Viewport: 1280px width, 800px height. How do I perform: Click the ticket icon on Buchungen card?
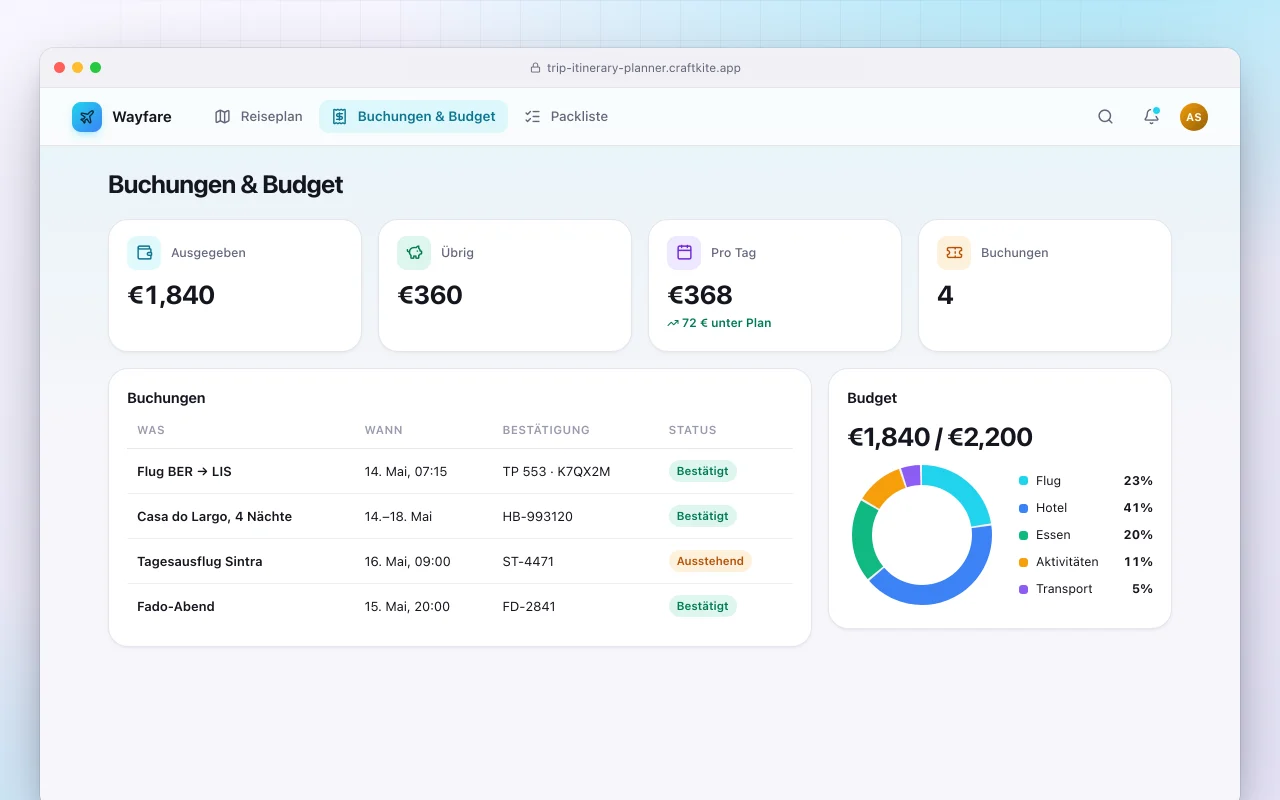[954, 253]
